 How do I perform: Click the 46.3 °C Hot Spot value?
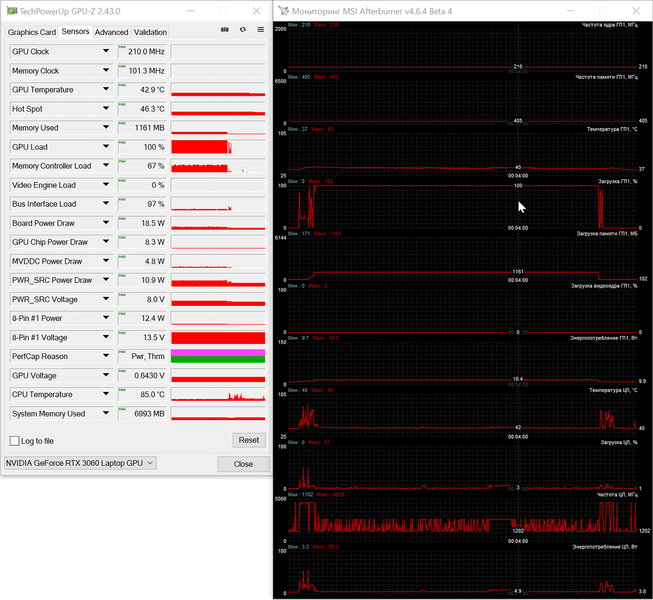point(142,109)
